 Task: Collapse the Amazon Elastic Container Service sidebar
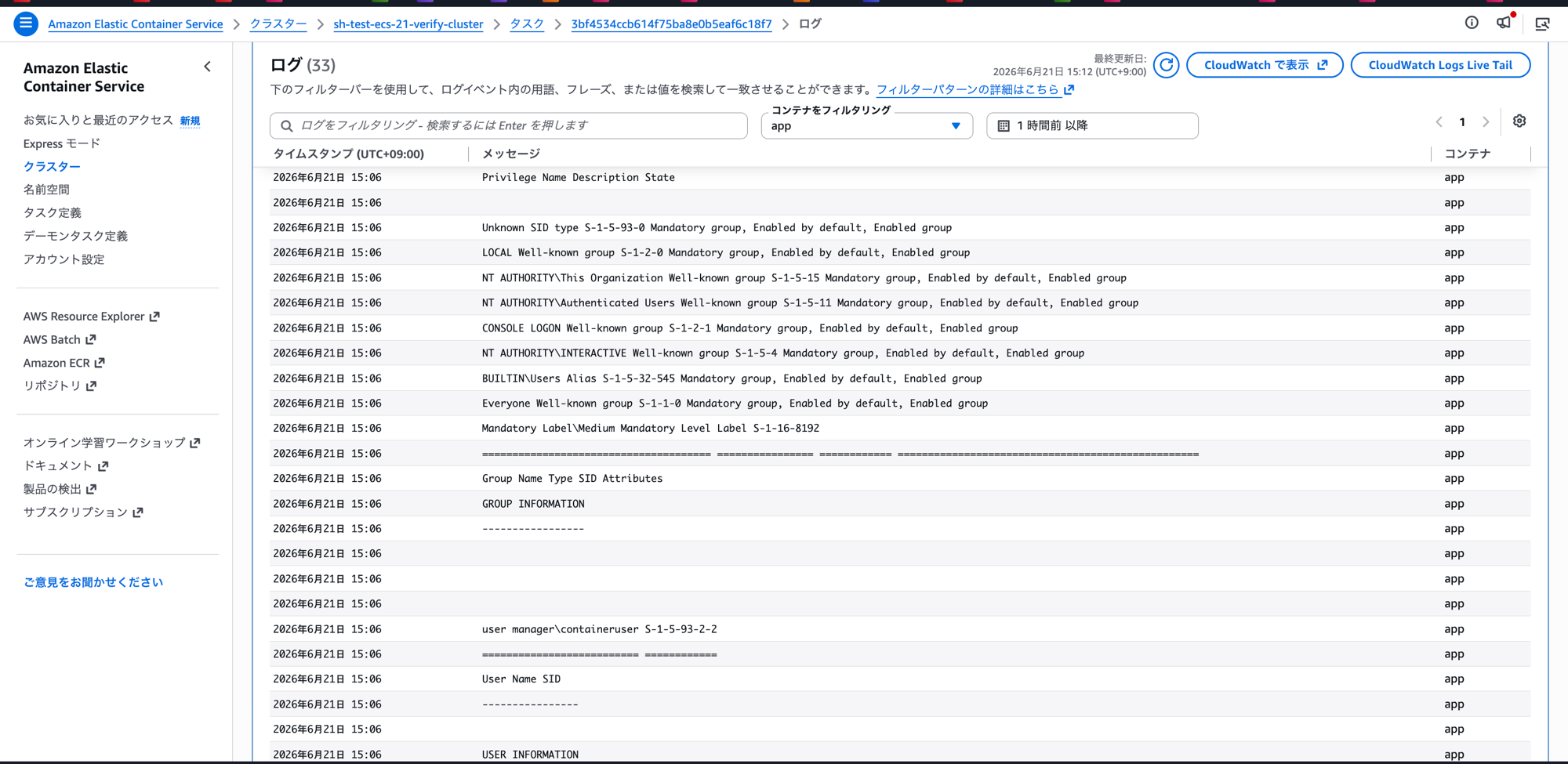point(208,67)
